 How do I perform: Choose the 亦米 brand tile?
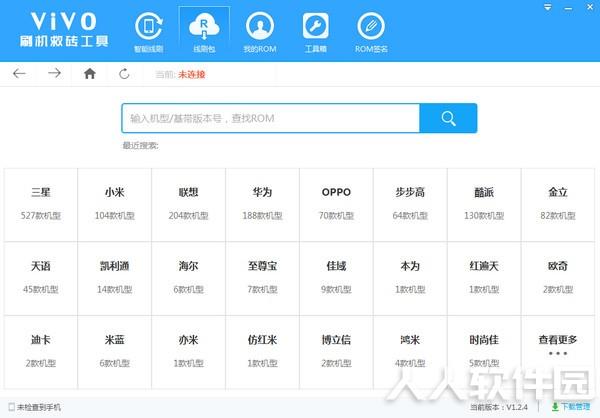(x=188, y=352)
